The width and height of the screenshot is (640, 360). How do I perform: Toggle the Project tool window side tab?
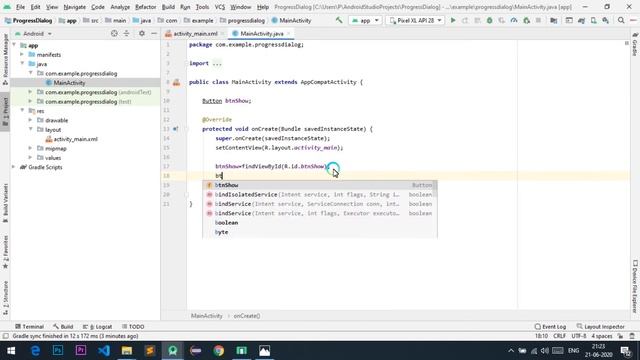point(5,112)
